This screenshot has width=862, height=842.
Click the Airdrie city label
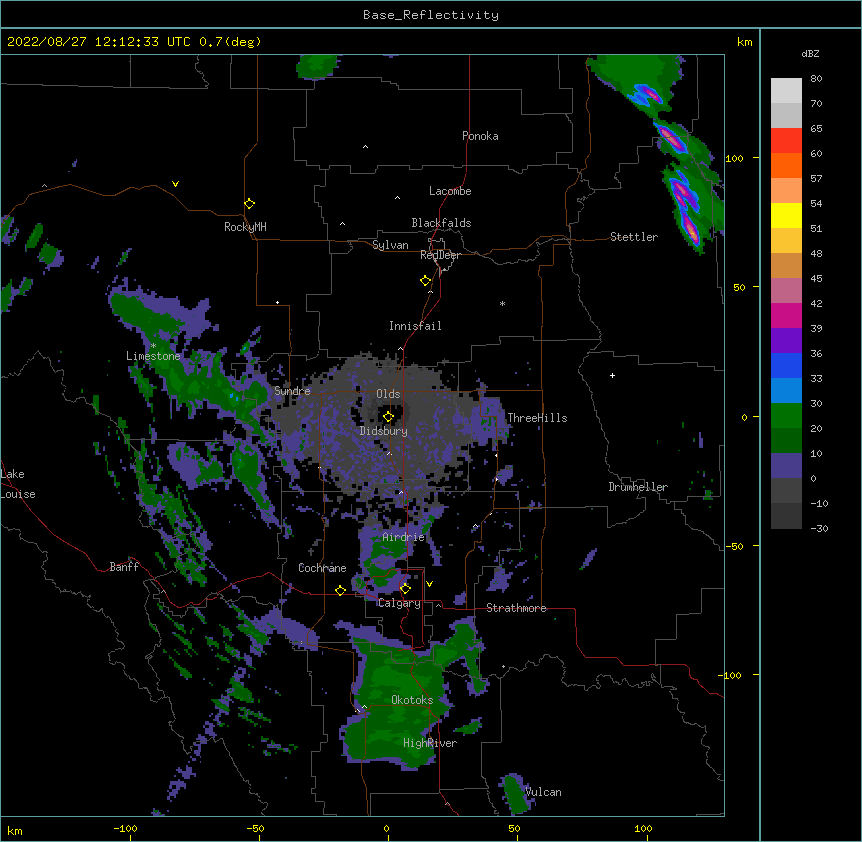pyautogui.click(x=404, y=537)
